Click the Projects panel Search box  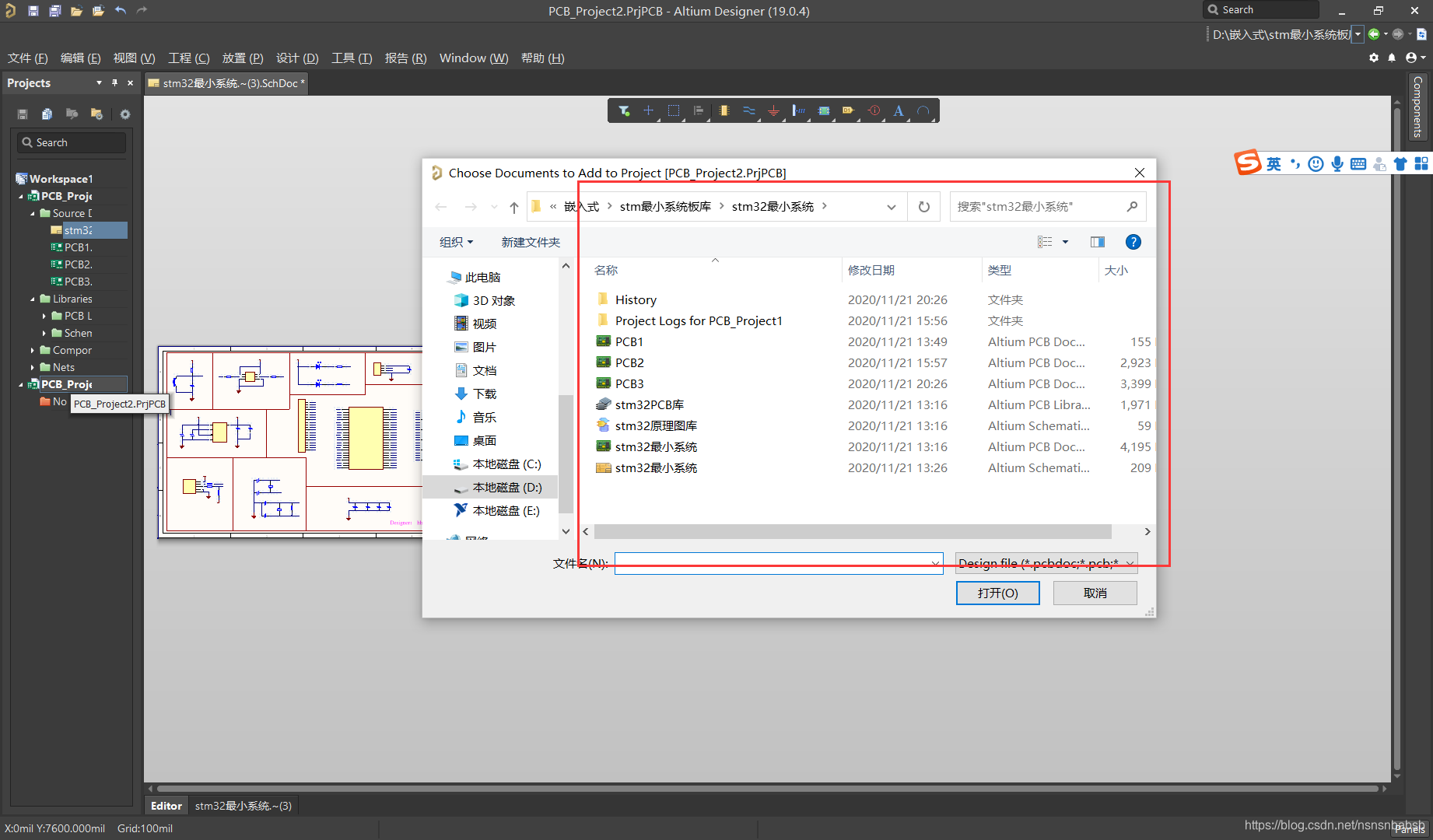coord(72,142)
